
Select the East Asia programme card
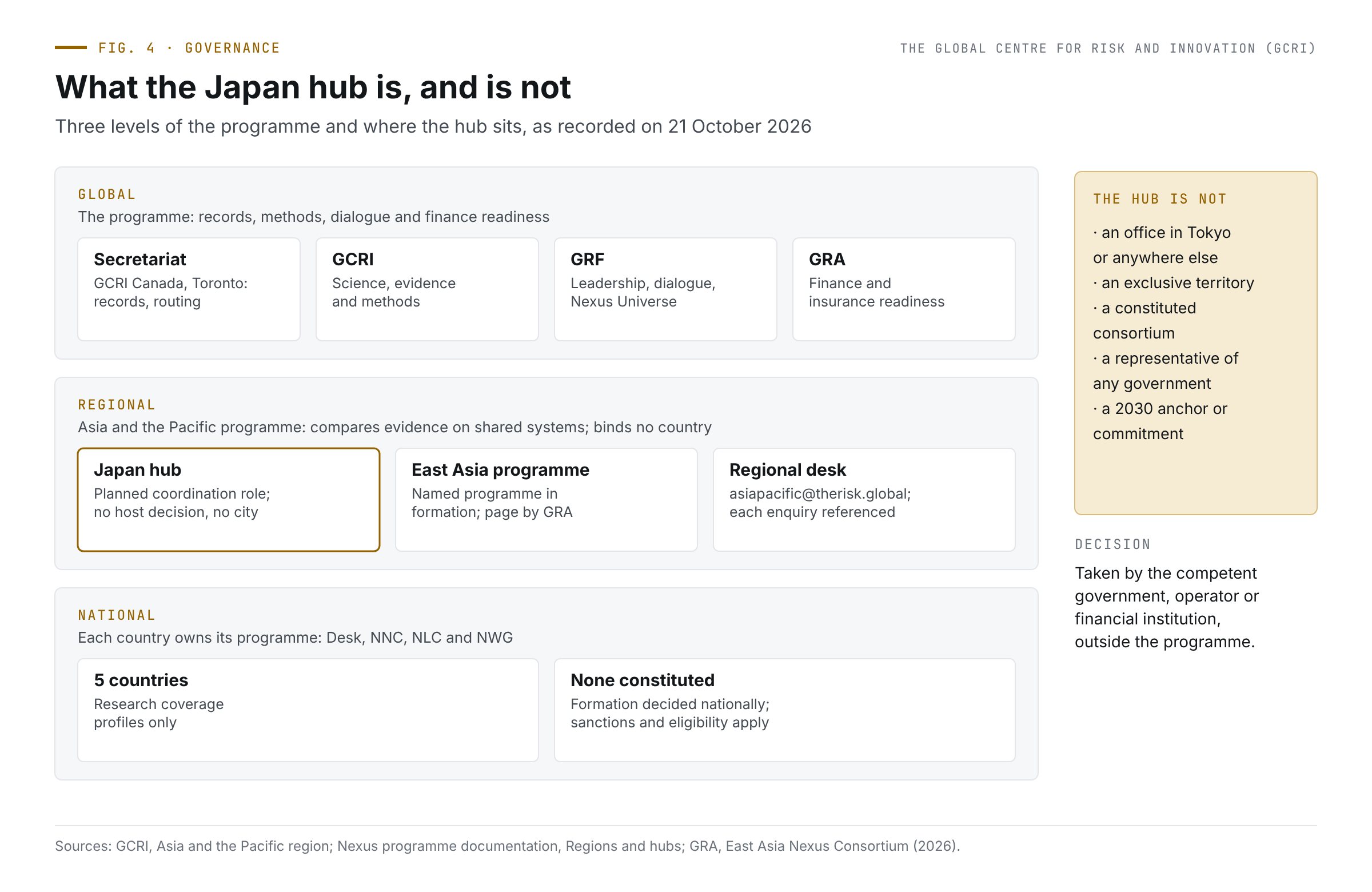click(547, 500)
